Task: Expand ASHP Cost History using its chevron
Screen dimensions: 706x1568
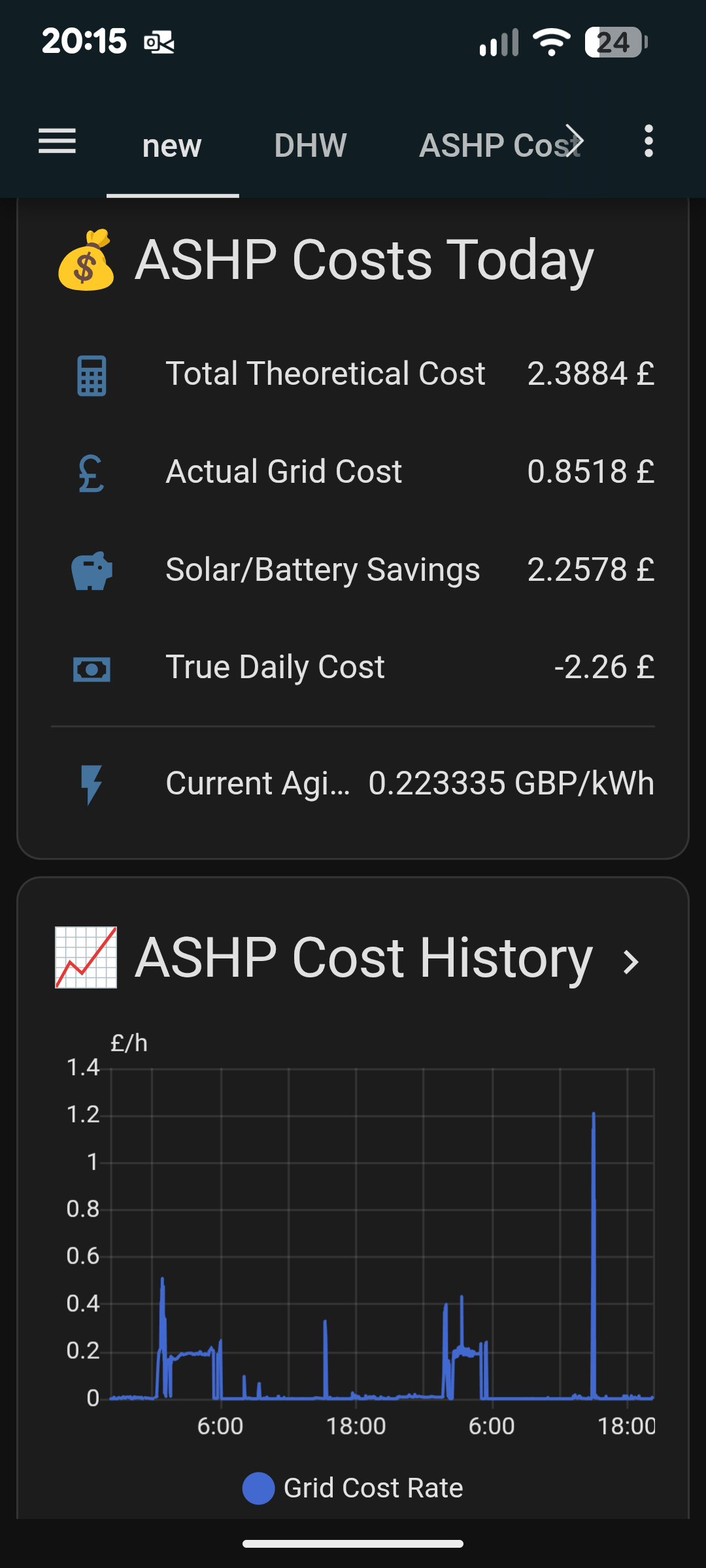Action: pyautogui.click(x=631, y=962)
